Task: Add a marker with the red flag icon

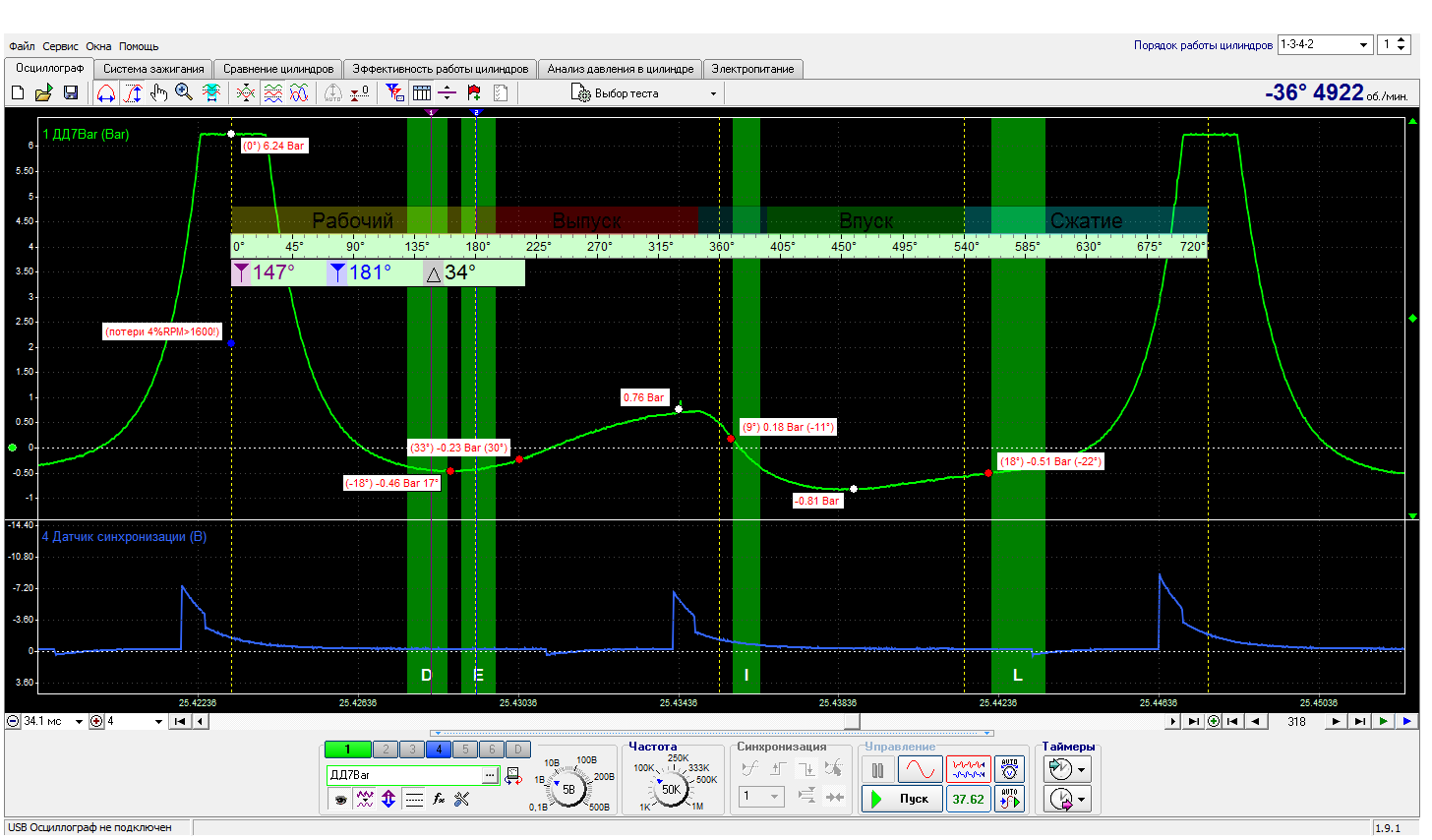Action: pyautogui.click(x=474, y=92)
